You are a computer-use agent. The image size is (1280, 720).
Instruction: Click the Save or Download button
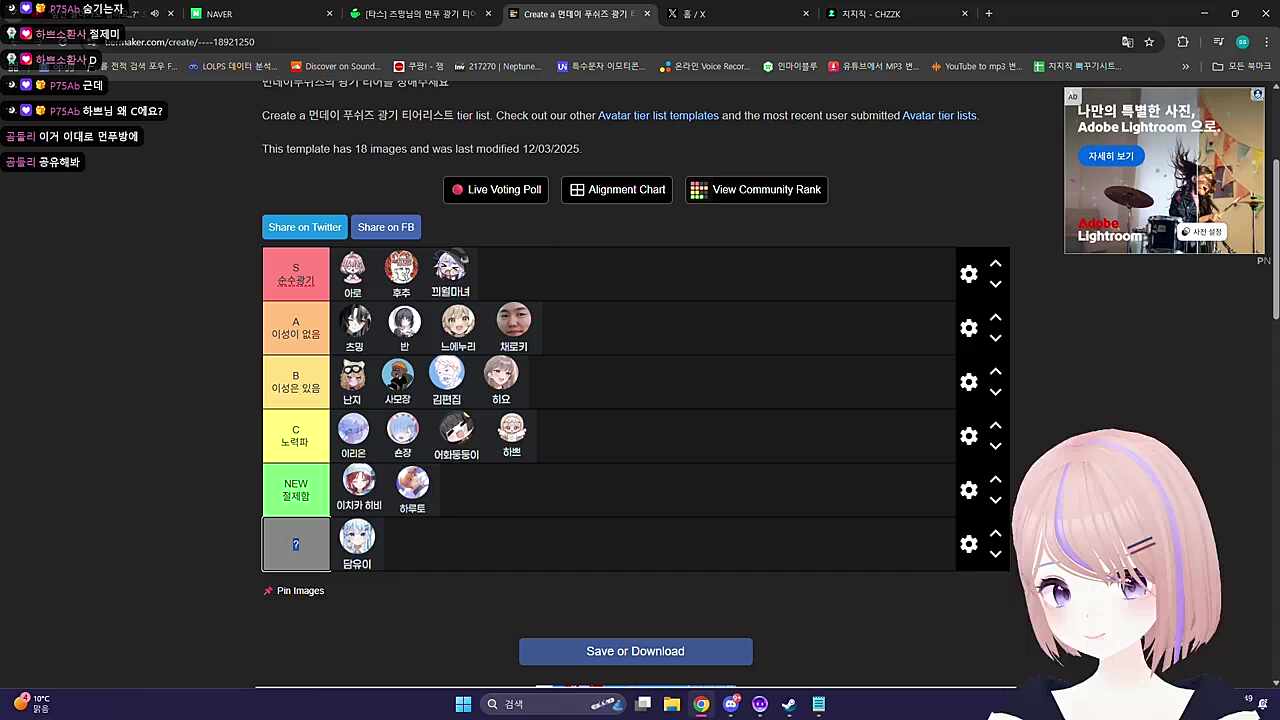tap(635, 651)
